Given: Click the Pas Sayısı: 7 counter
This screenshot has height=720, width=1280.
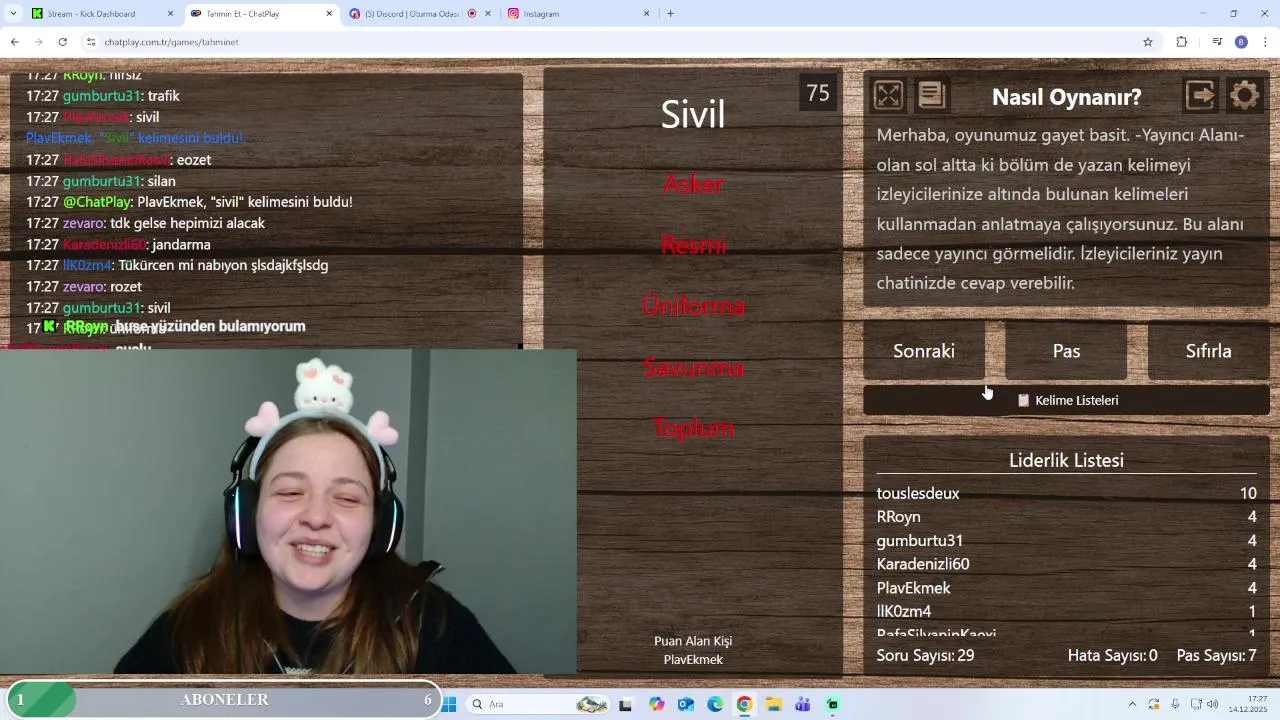Looking at the screenshot, I should (x=1217, y=656).
